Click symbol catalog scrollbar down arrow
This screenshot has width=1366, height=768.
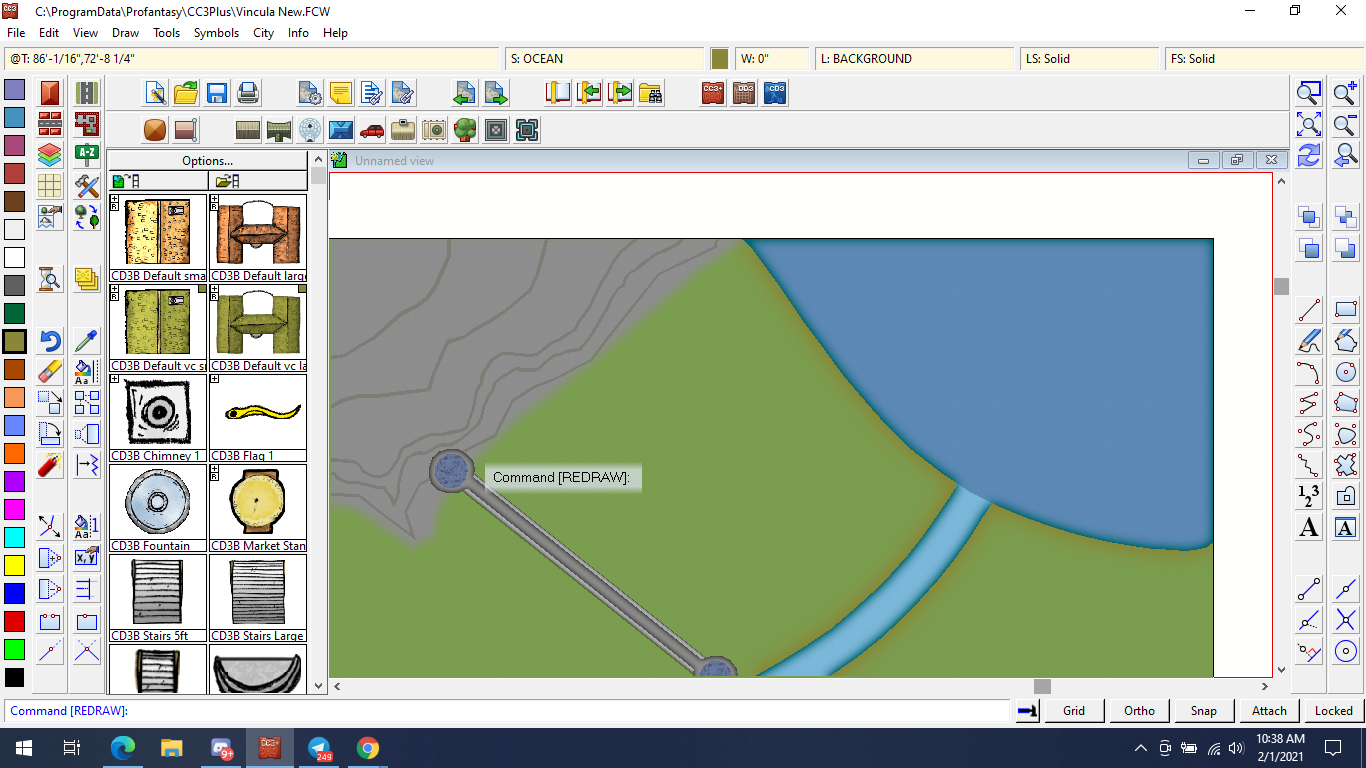tap(319, 686)
